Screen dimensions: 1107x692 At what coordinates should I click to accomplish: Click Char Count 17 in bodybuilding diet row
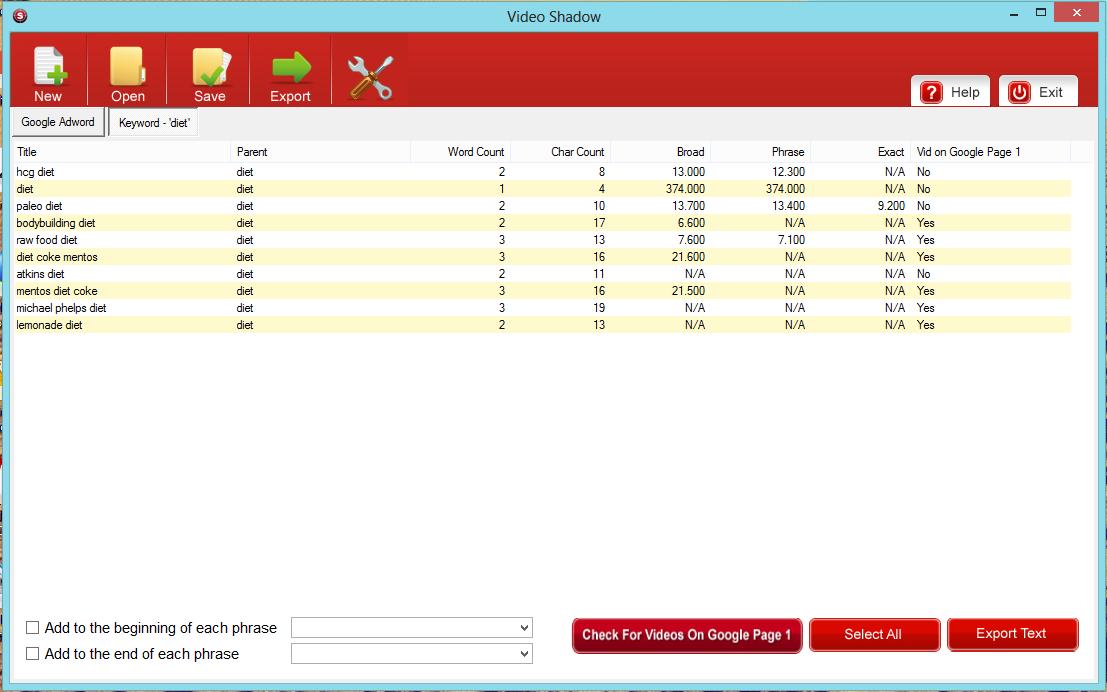coord(599,222)
